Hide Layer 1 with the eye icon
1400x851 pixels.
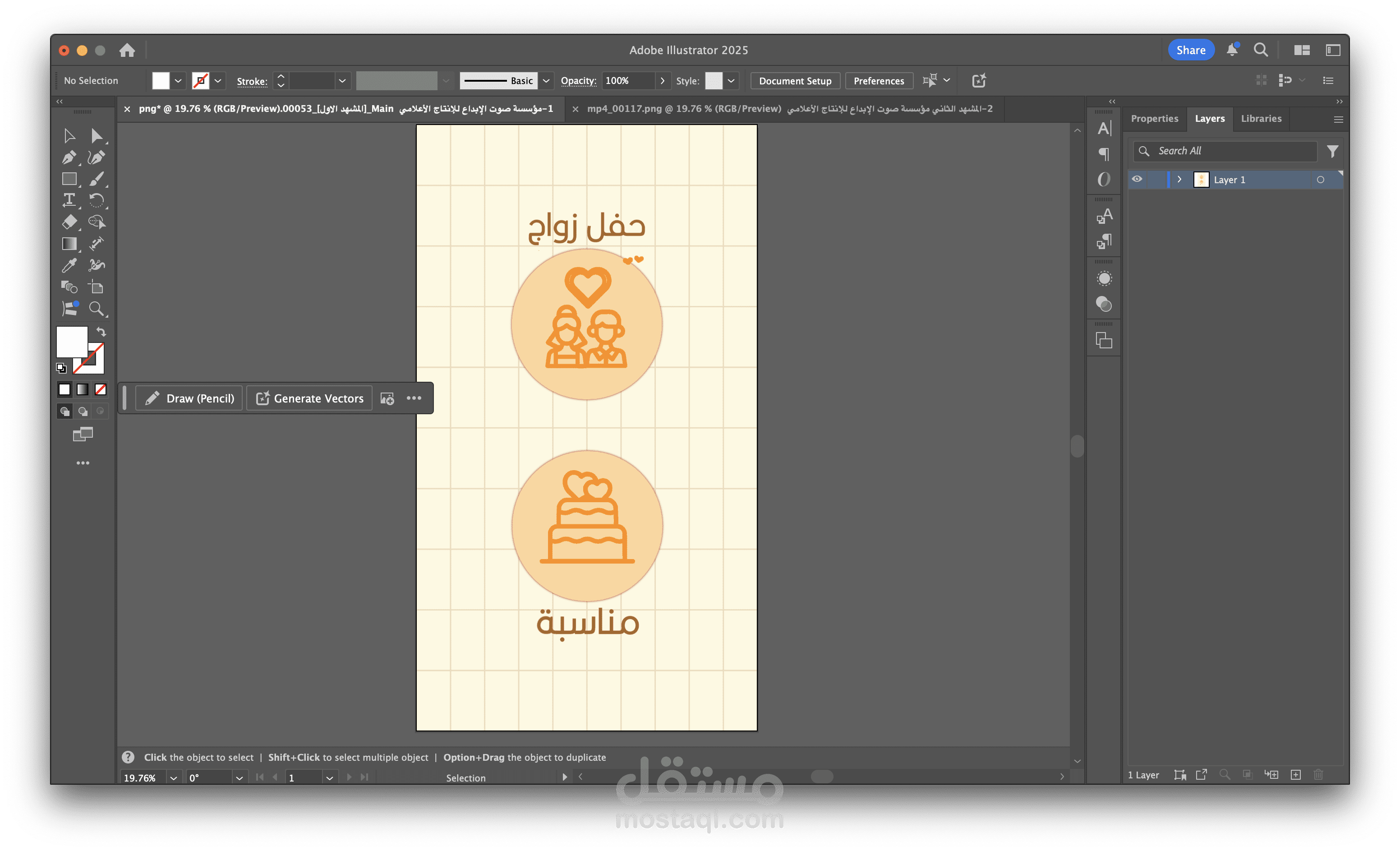click(x=1137, y=179)
